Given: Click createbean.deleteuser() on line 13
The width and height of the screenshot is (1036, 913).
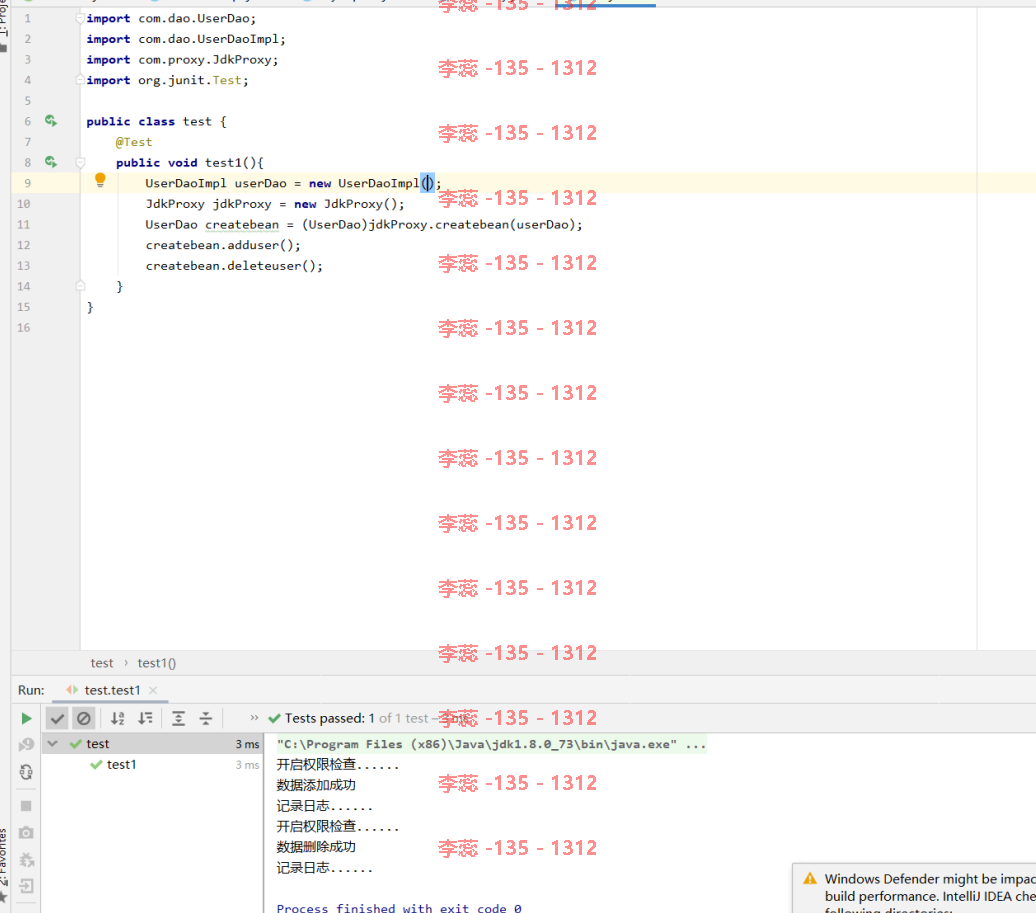Looking at the screenshot, I should [234, 266].
